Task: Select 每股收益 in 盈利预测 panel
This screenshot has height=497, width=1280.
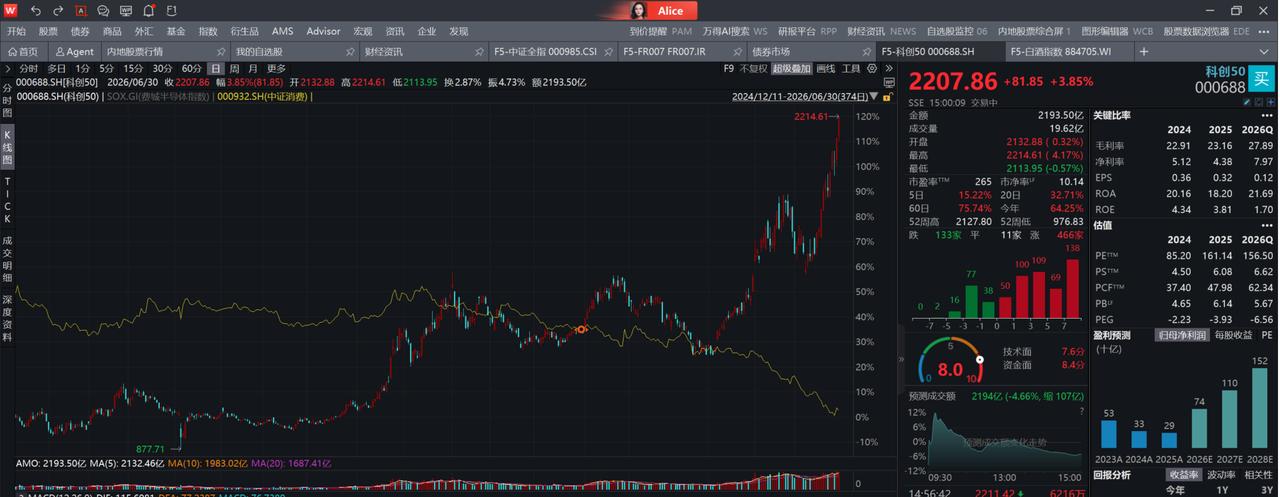Action: (x=1234, y=335)
